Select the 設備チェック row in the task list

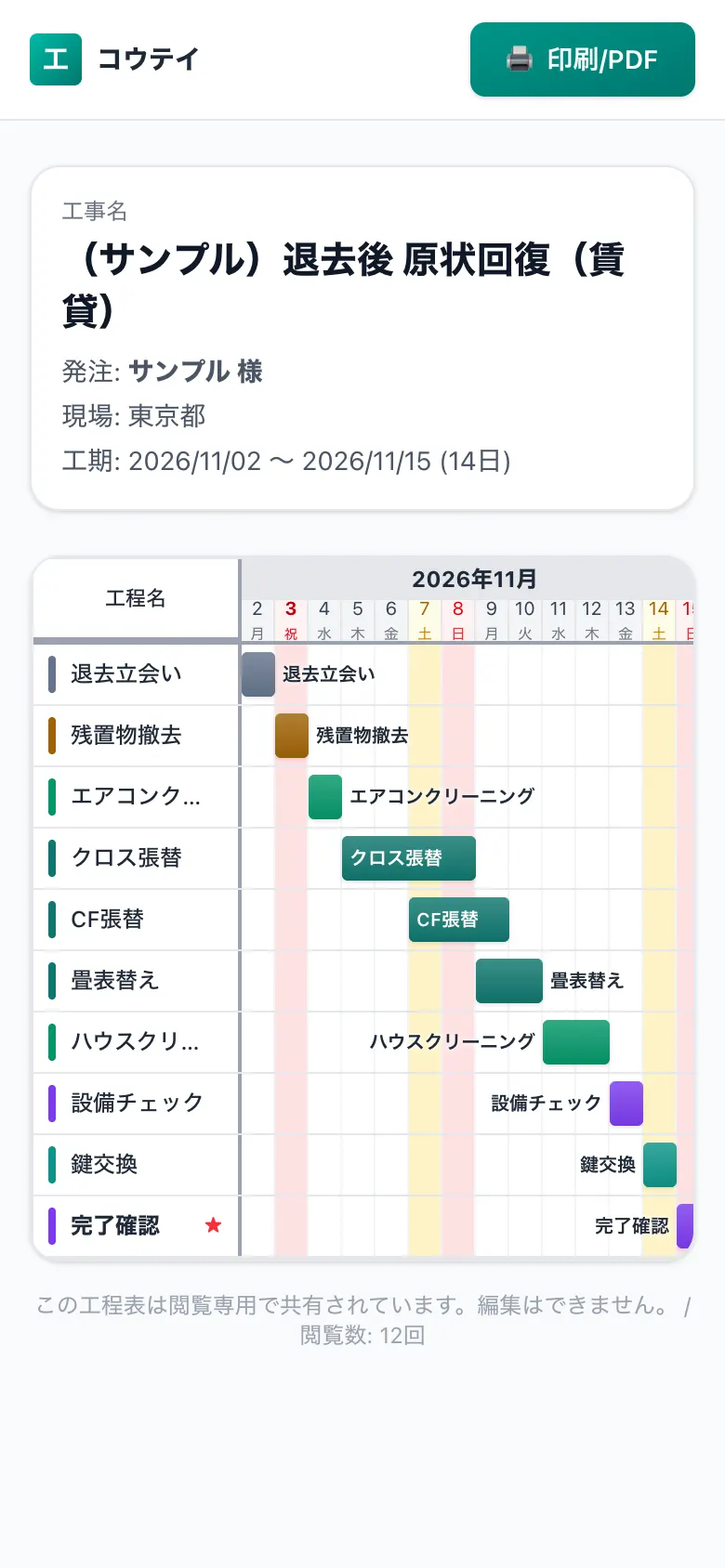[137, 1104]
